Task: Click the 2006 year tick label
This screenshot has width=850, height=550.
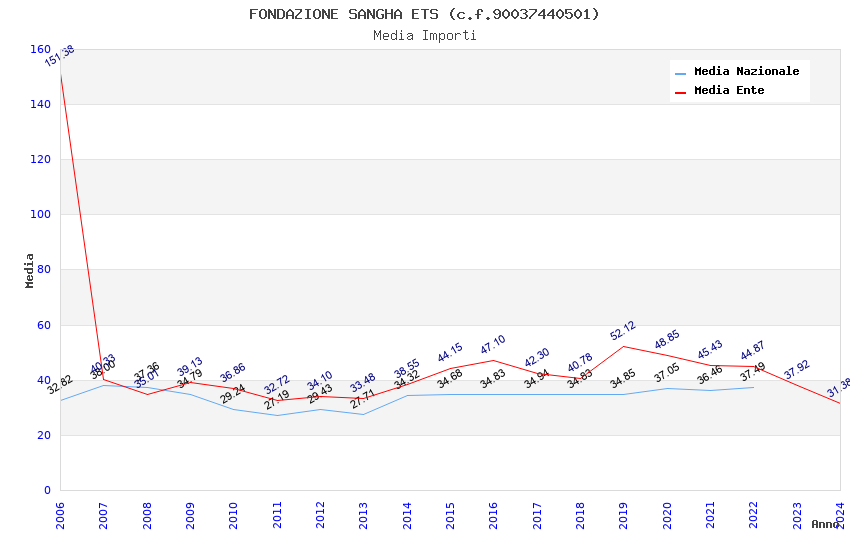Action: coord(60,515)
